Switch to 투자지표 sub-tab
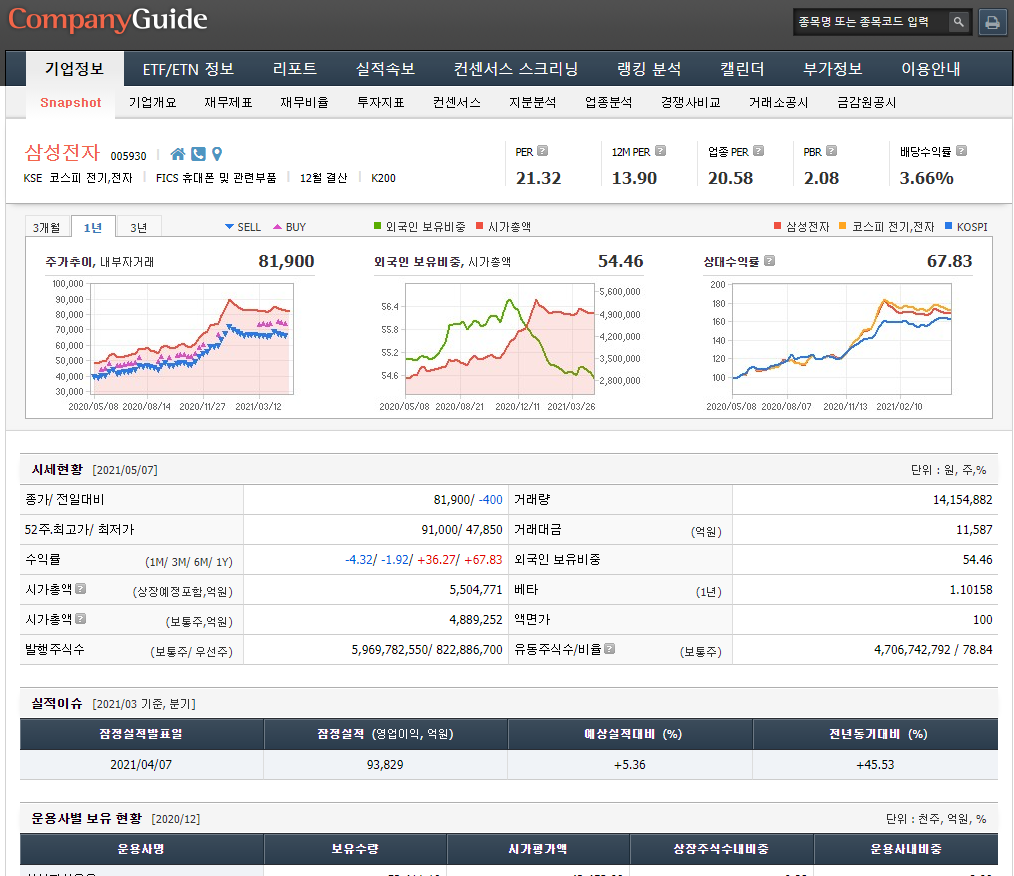Screen dimensions: 1014x876 pos(381,103)
